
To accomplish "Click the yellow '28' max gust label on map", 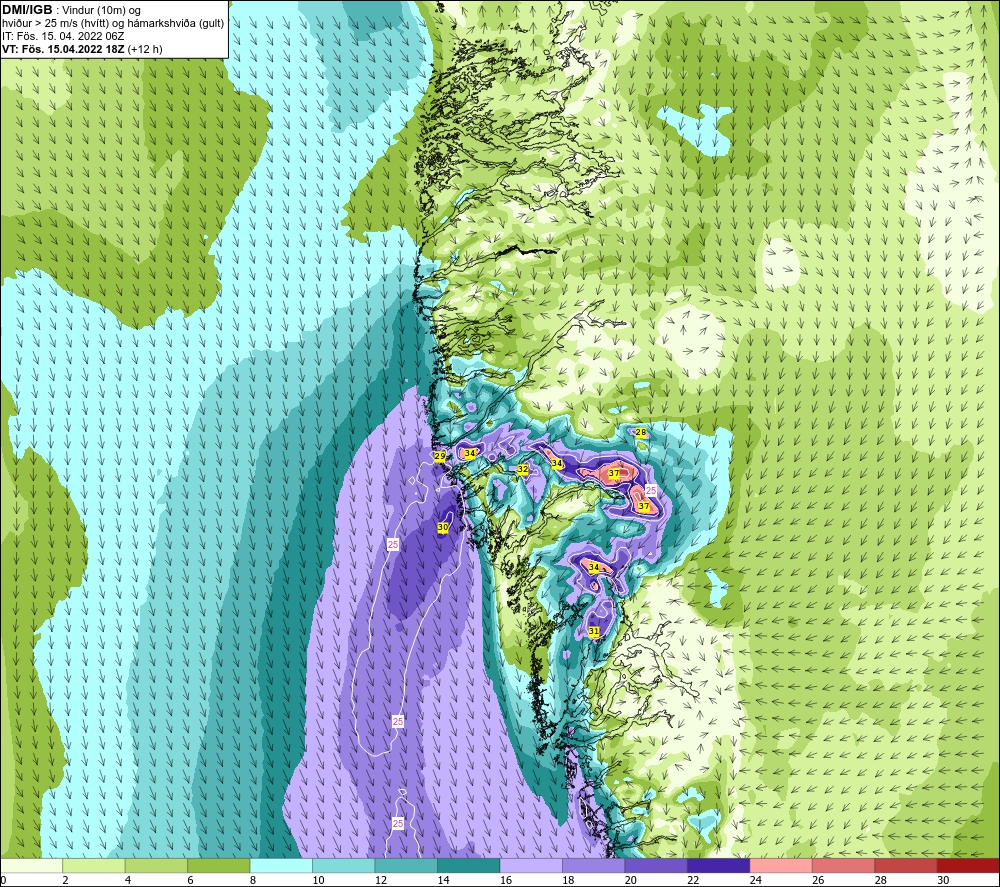I will pos(641,432).
